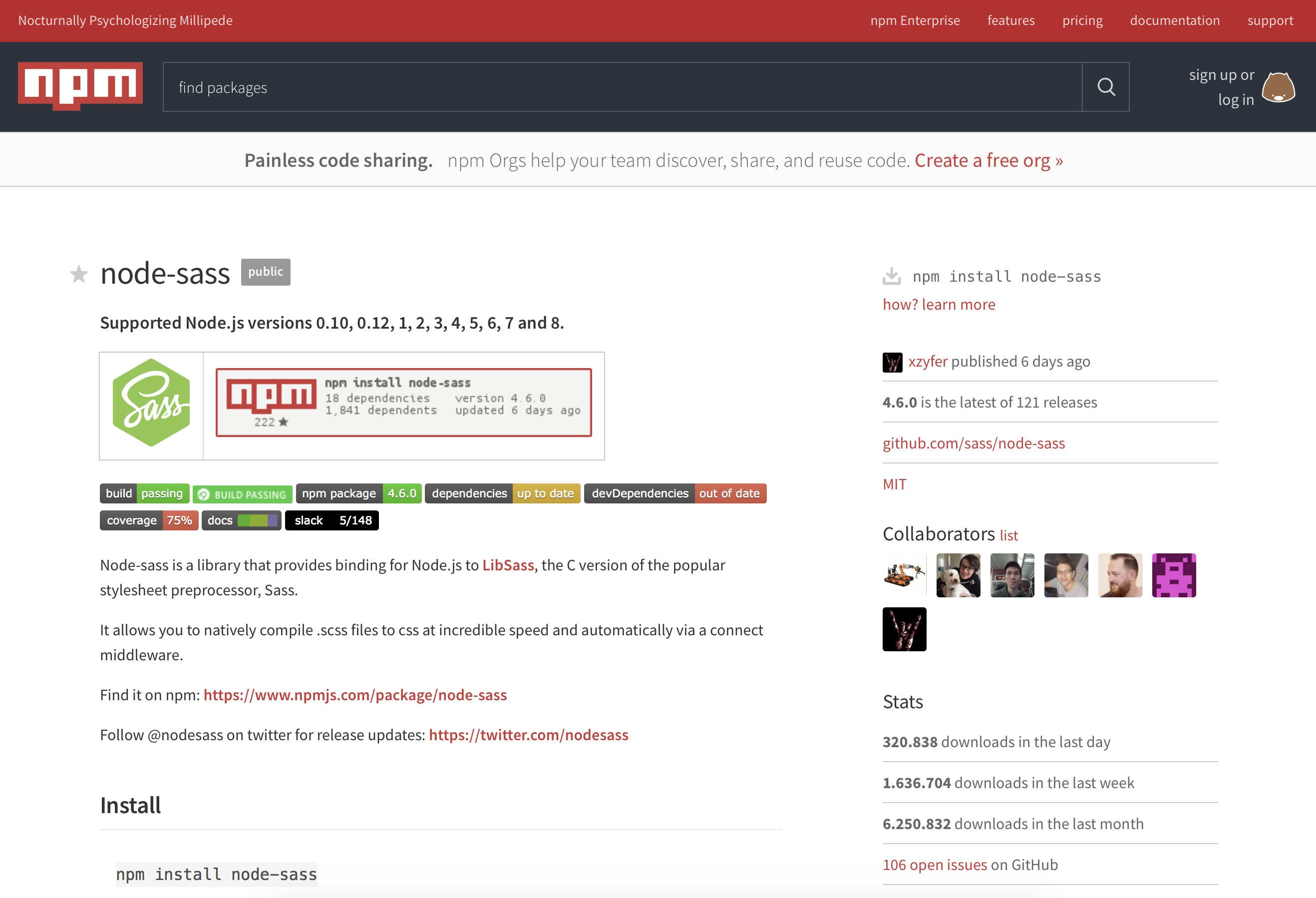Open the smiling man collaborator avatar, fourth
The image size is (1316, 898).
pos(1066,575)
